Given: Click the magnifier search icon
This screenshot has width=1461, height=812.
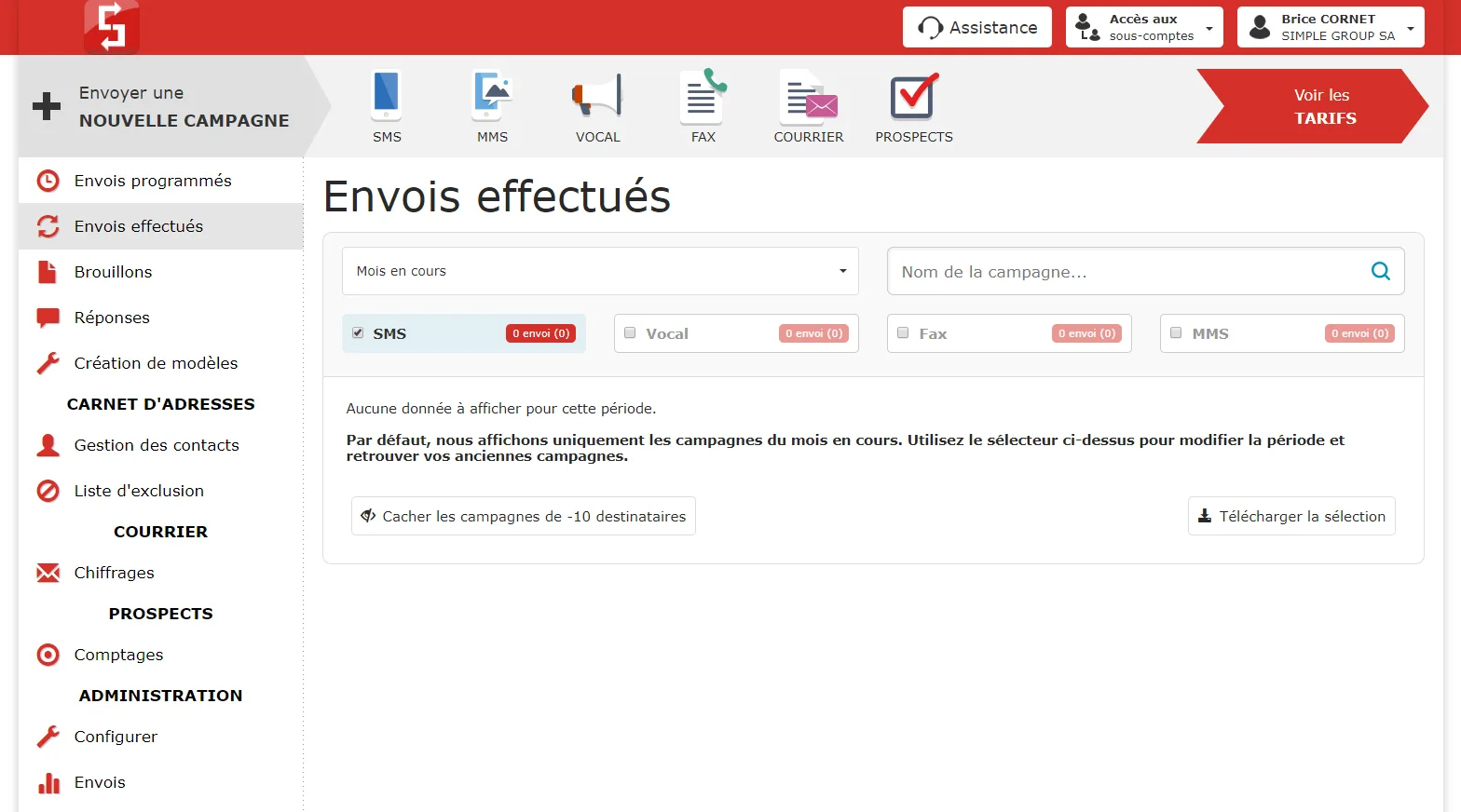Looking at the screenshot, I should click(1381, 271).
